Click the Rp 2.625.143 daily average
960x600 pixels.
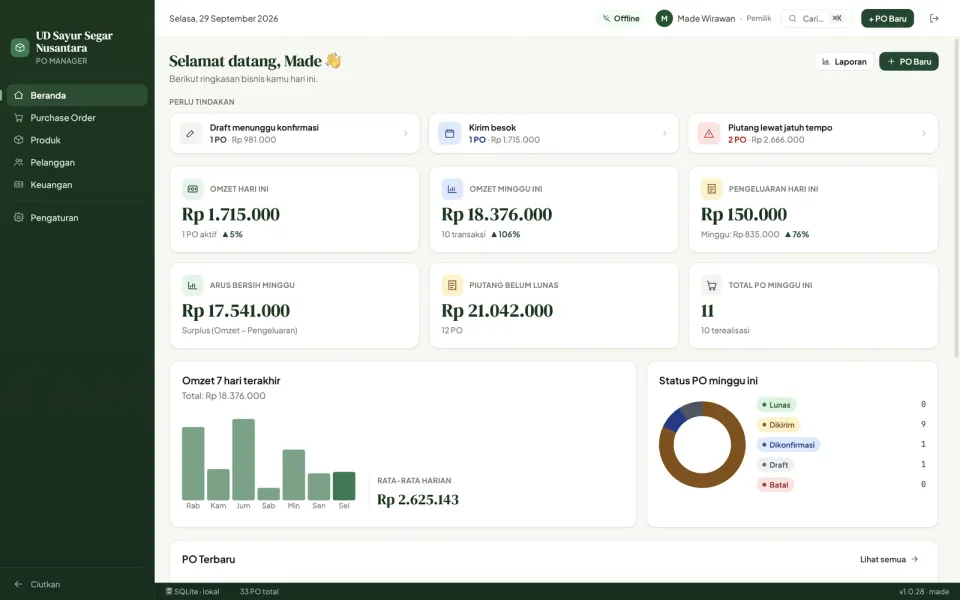(x=418, y=500)
